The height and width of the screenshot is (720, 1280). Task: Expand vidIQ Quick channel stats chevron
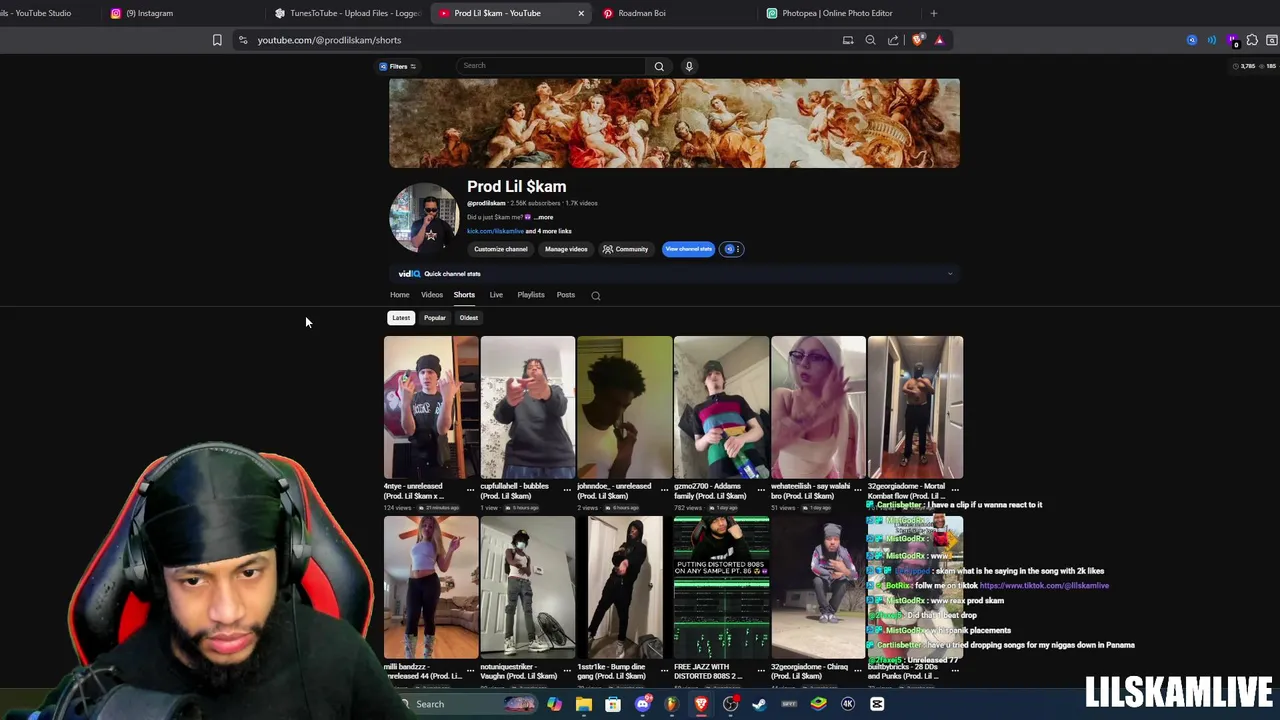(x=950, y=274)
